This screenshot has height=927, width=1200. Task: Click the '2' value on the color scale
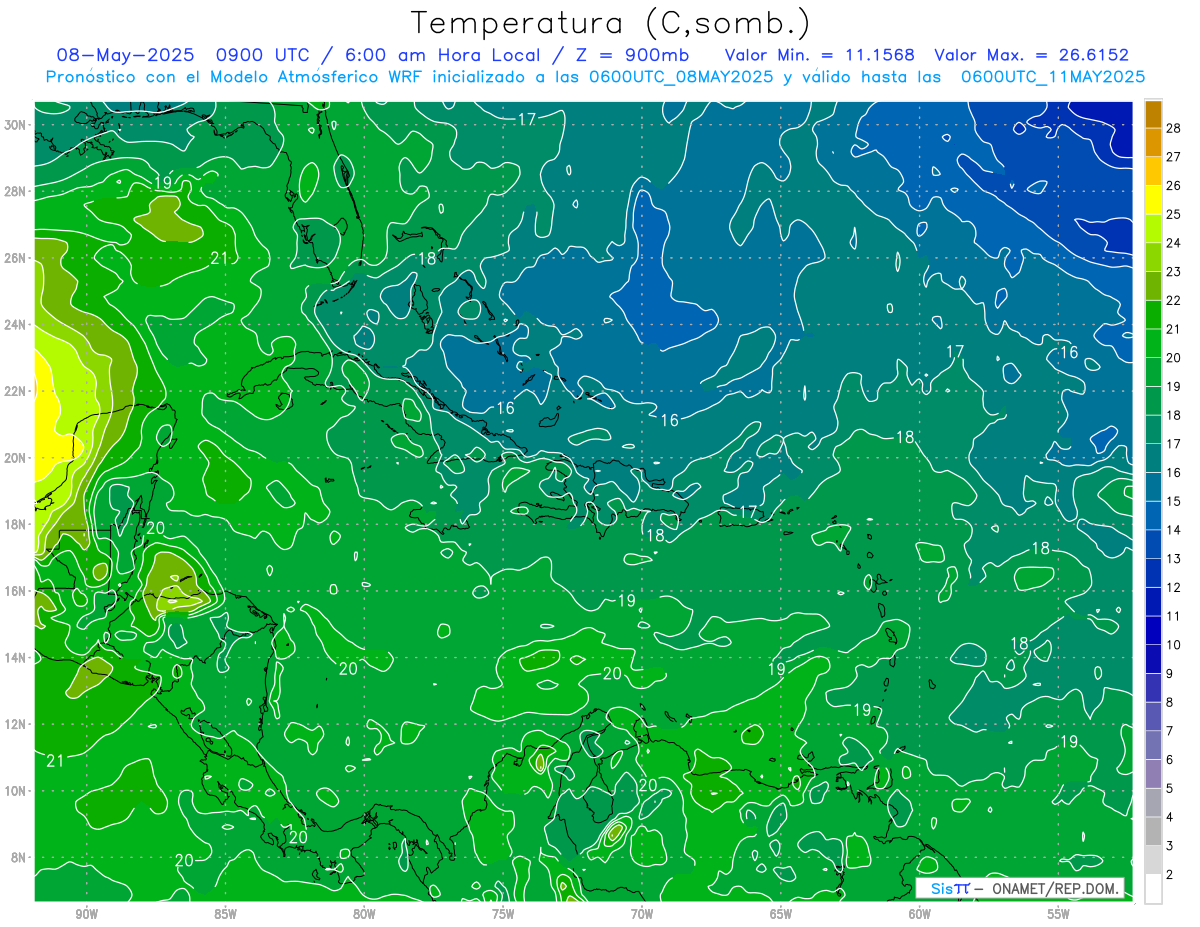click(1170, 874)
